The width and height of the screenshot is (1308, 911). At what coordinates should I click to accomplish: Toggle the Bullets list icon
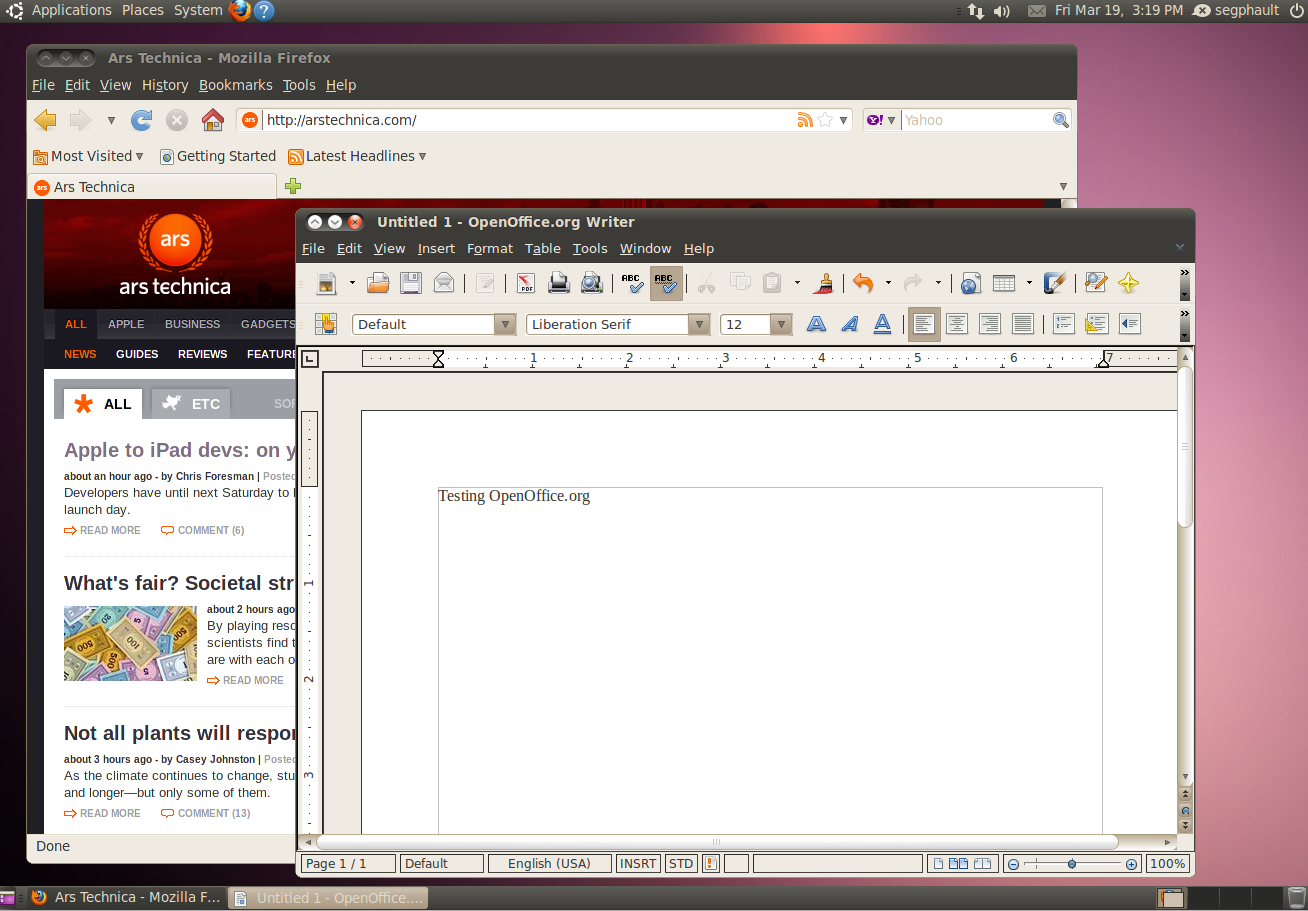pyautogui.click(x=1097, y=324)
